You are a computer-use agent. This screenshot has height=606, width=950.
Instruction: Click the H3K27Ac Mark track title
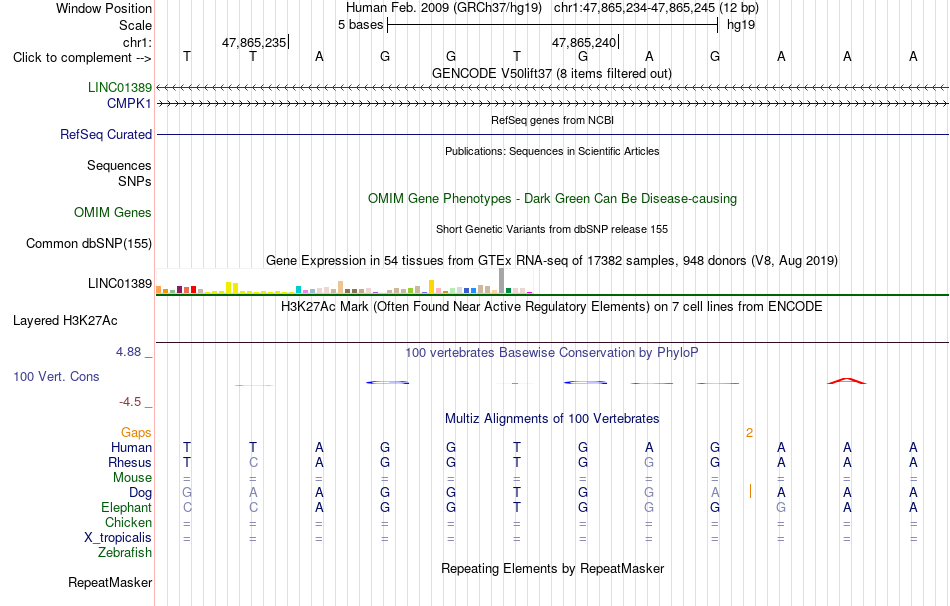click(551, 306)
